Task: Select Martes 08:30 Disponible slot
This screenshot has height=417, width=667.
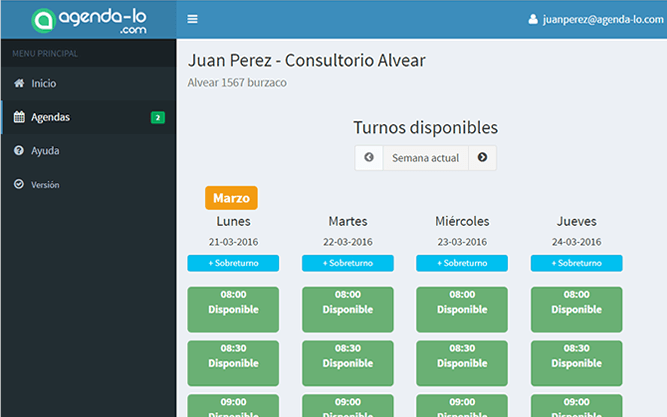Action: [x=348, y=363]
